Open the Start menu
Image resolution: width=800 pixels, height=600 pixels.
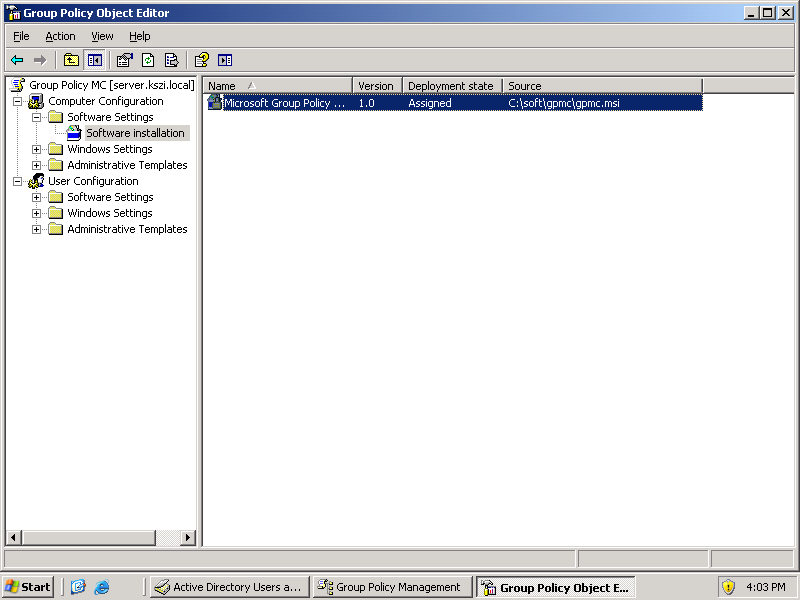(x=28, y=587)
